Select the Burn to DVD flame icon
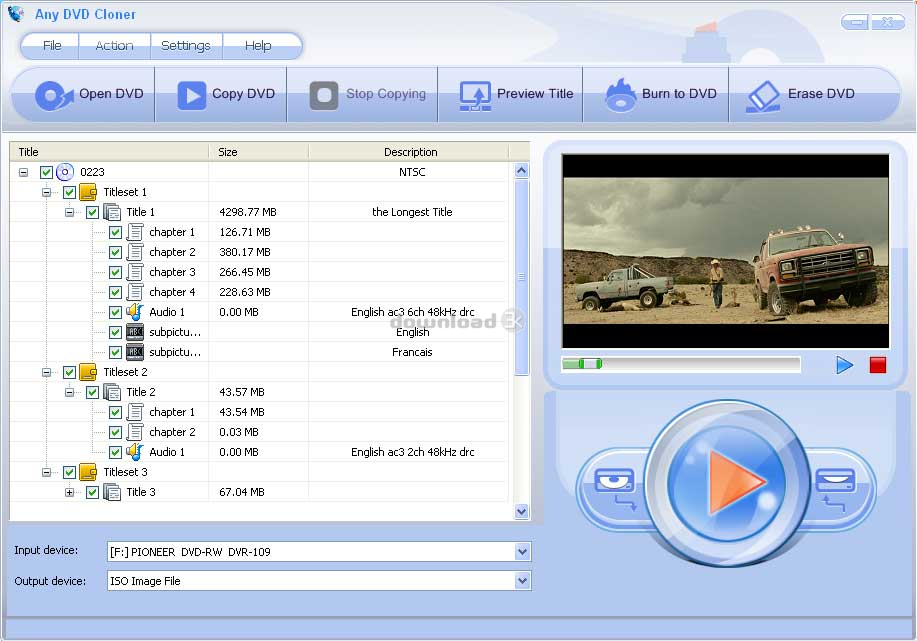 [x=620, y=95]
